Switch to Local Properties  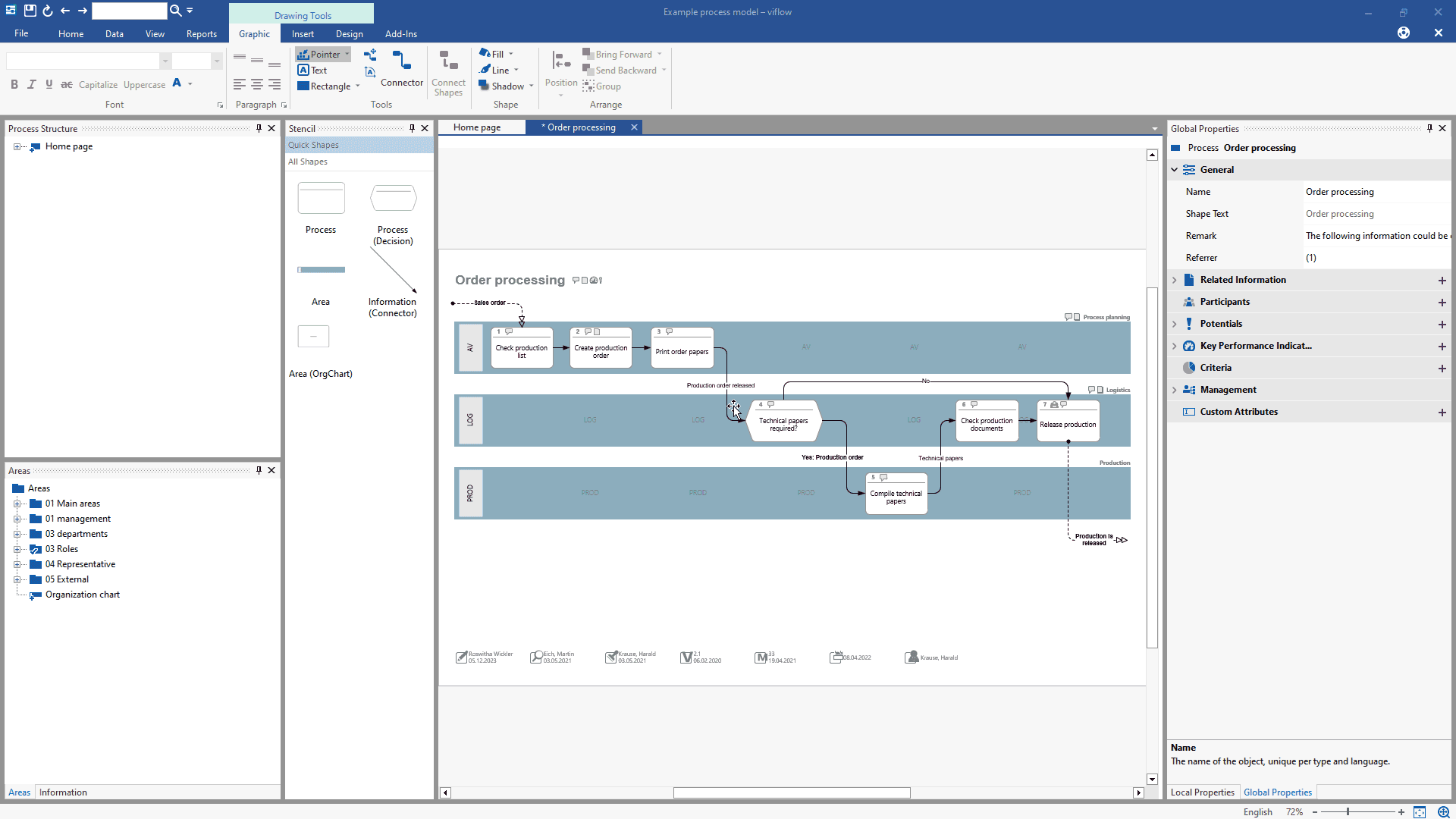[x=1202, y=792]
